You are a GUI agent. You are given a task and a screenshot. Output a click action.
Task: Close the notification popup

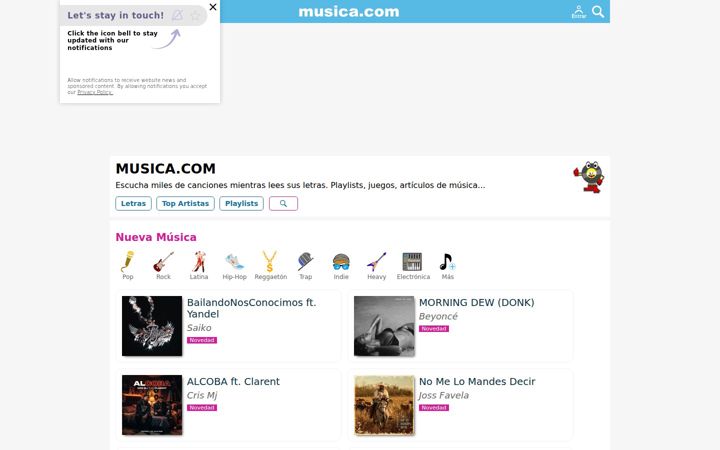tap(213, 7)
